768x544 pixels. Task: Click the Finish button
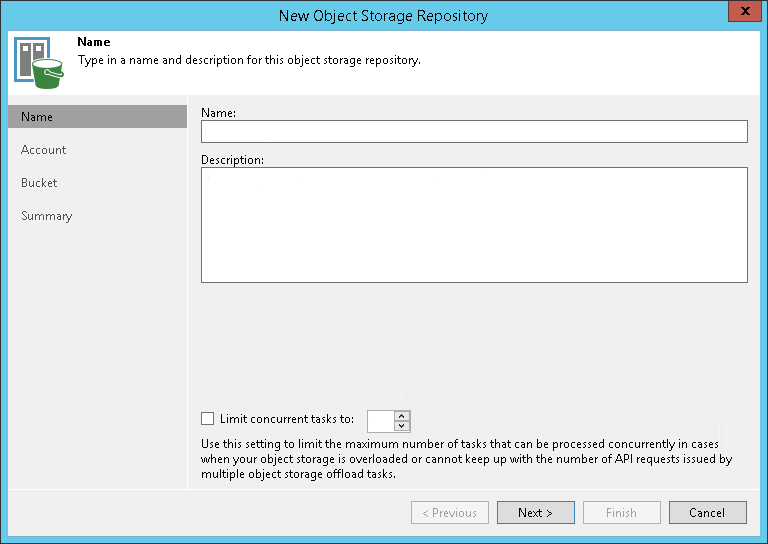pyautogui.click(x=621, y=513)
